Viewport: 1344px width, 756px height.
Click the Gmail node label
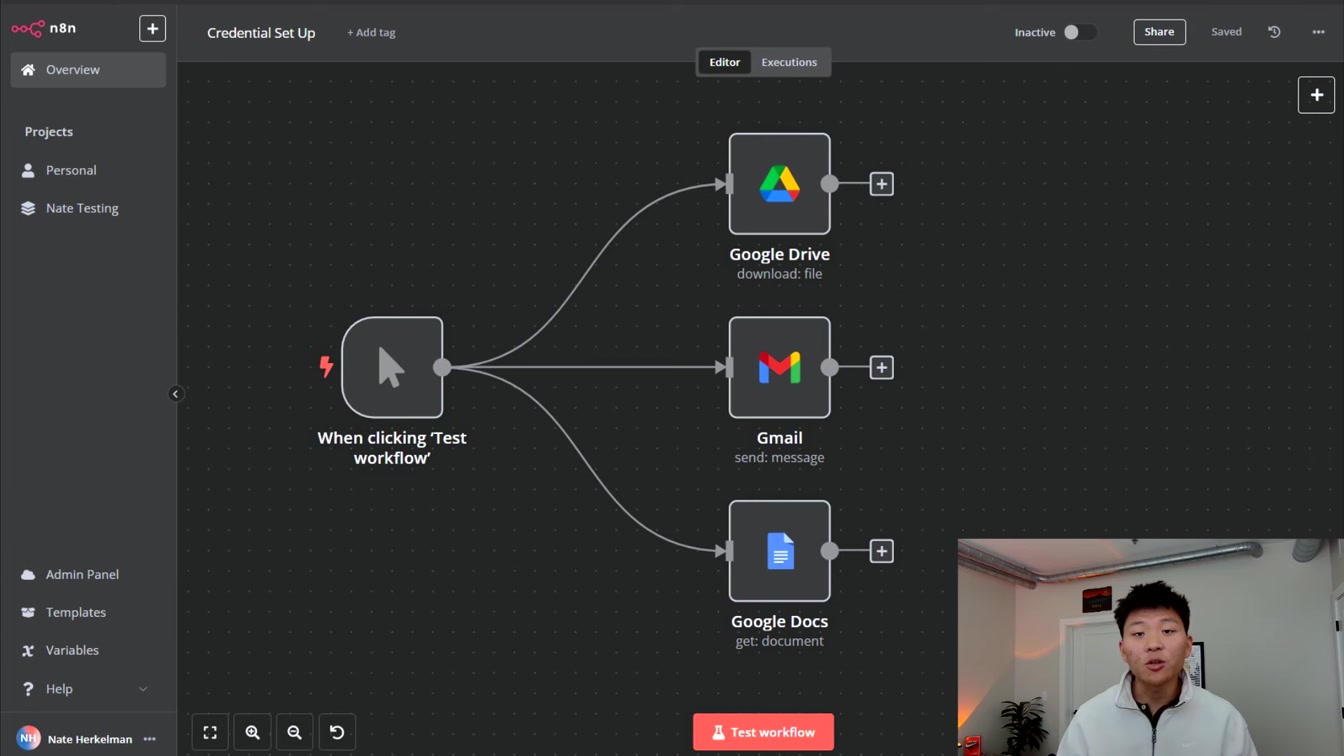780,438
